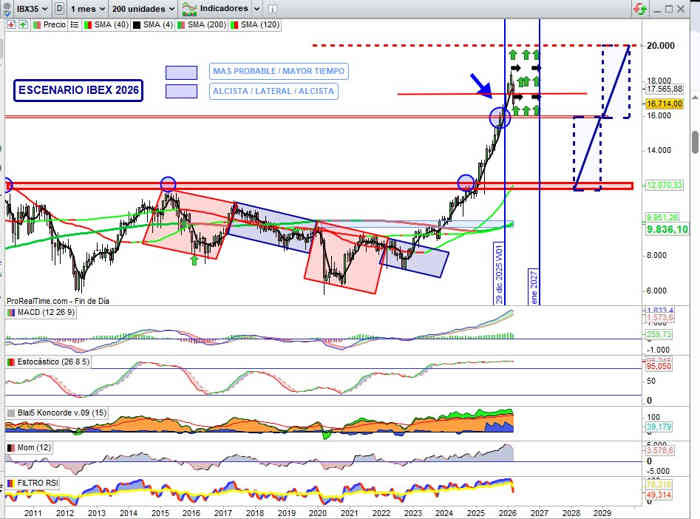Viewport: 700px width, 519px height.
Task: Open the list icon next to Precio
Action: pos(73,22)
